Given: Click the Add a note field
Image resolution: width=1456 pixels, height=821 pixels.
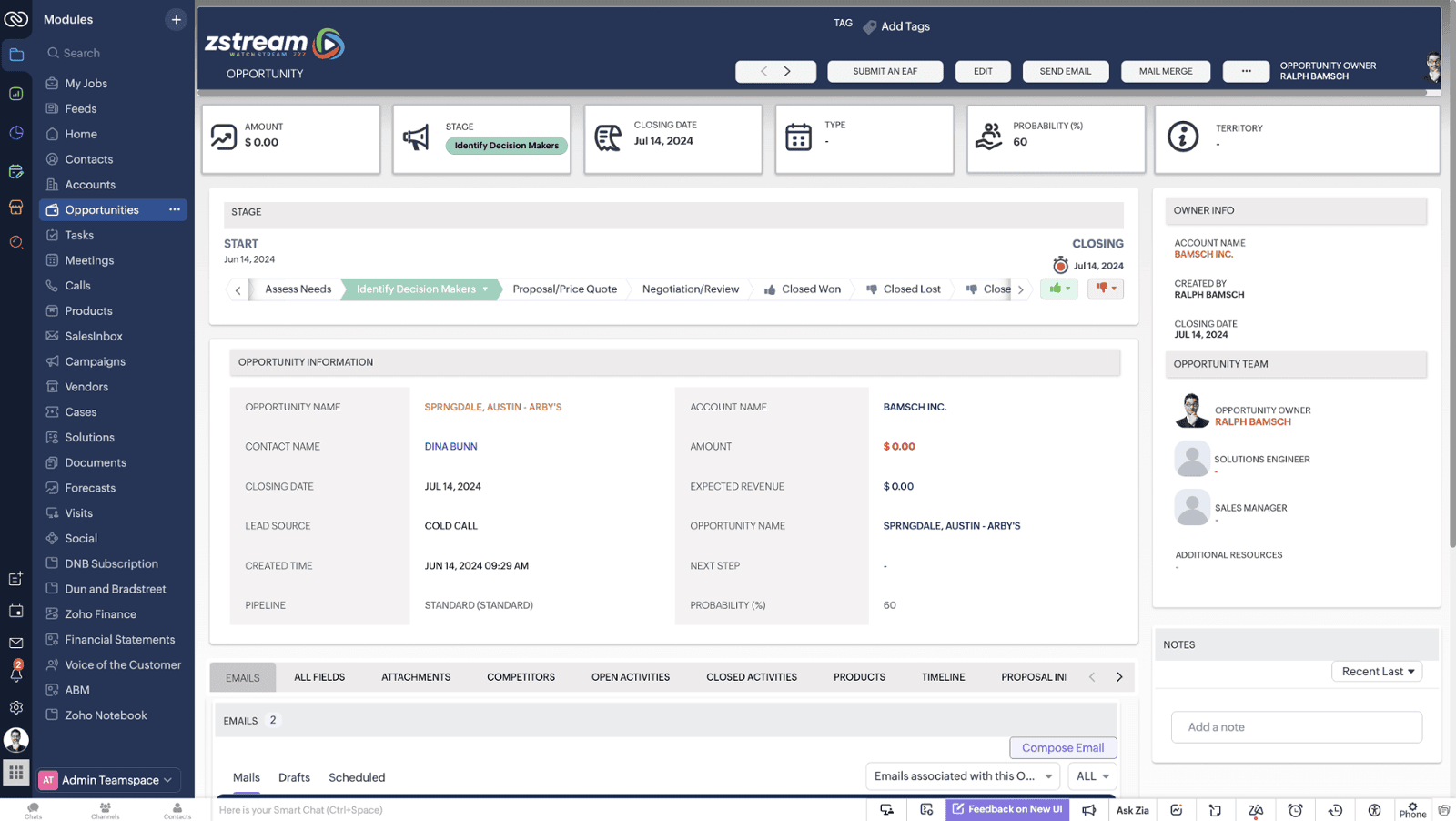Looking at the screenshot, I should (x=1296, y=727).
